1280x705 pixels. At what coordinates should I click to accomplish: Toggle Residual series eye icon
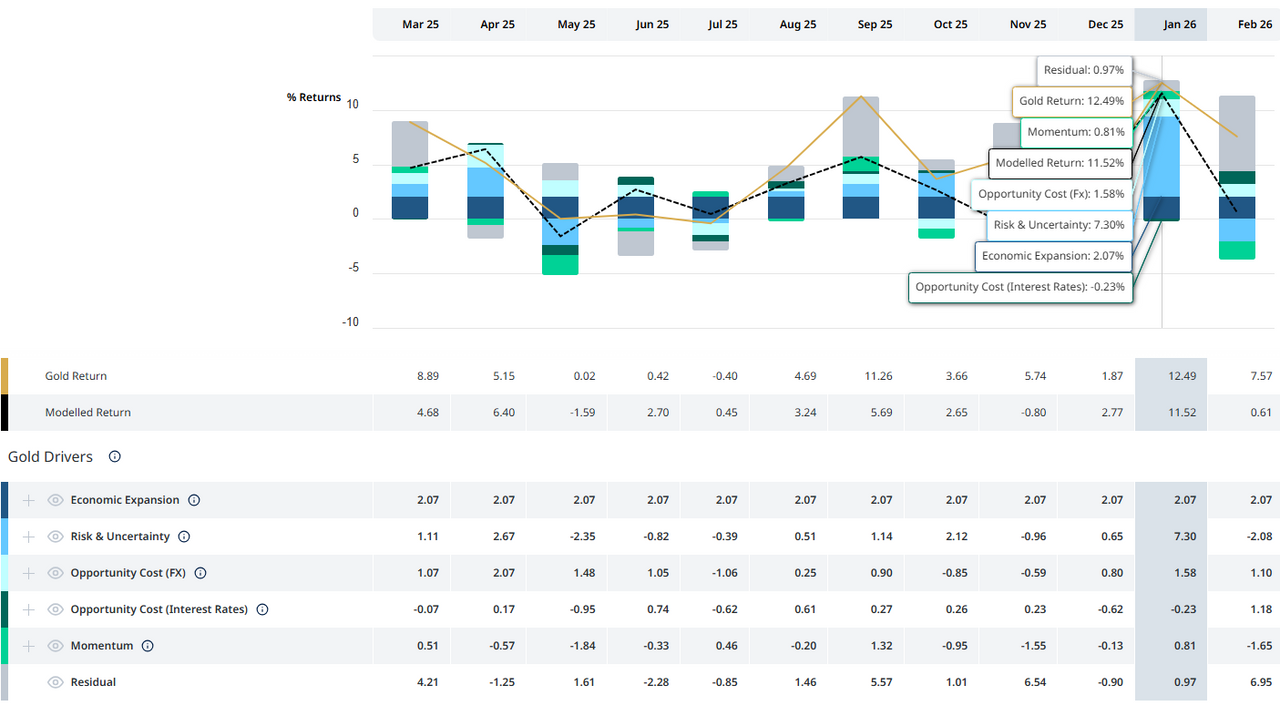click(x=55, y=682)
